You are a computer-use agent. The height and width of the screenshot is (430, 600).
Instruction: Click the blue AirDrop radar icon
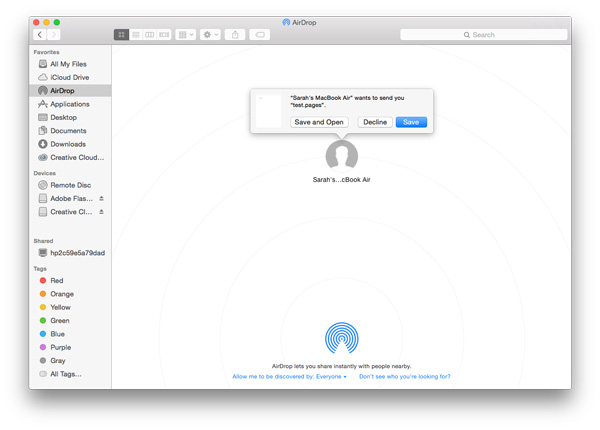tap(342, 338)
